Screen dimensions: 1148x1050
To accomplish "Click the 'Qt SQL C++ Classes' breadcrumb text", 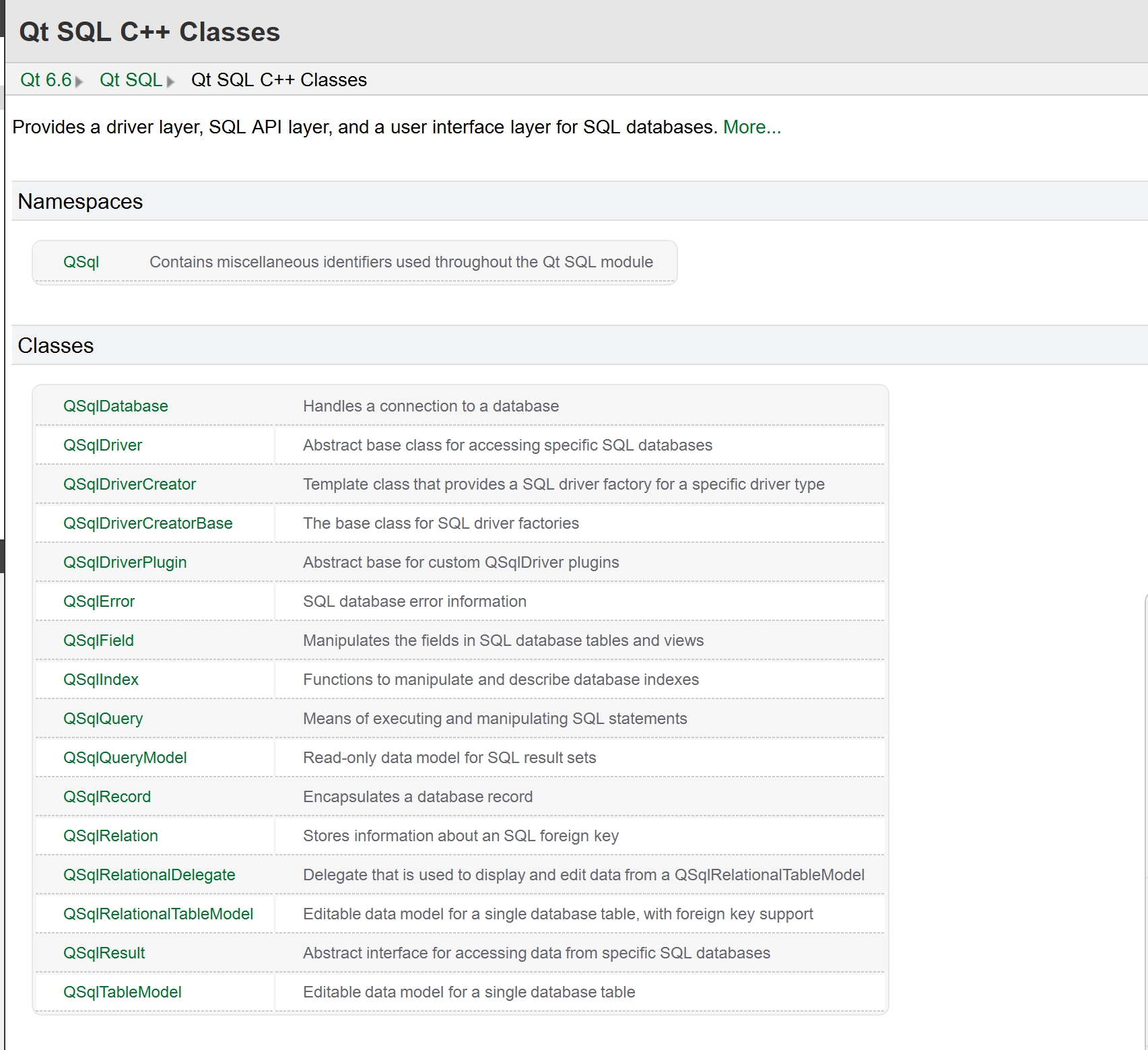I will click(x=279, y=80).
